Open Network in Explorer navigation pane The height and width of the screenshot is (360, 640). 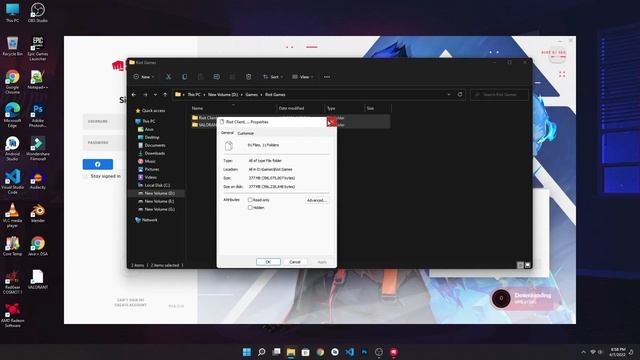coord(146,220)
